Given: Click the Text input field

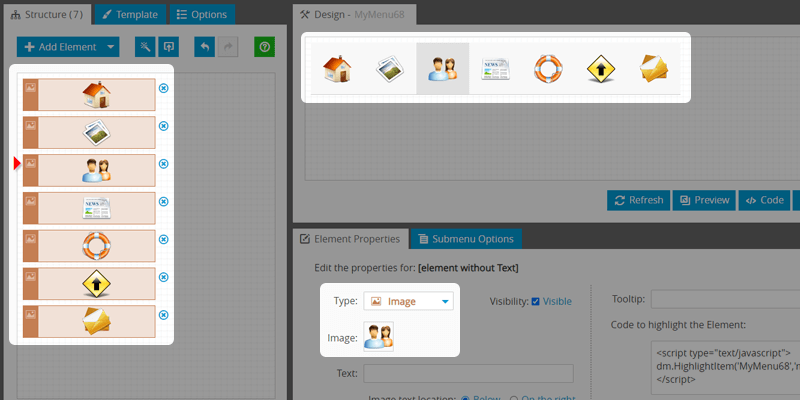Looking at the screenshot, I should click(468, 373).
